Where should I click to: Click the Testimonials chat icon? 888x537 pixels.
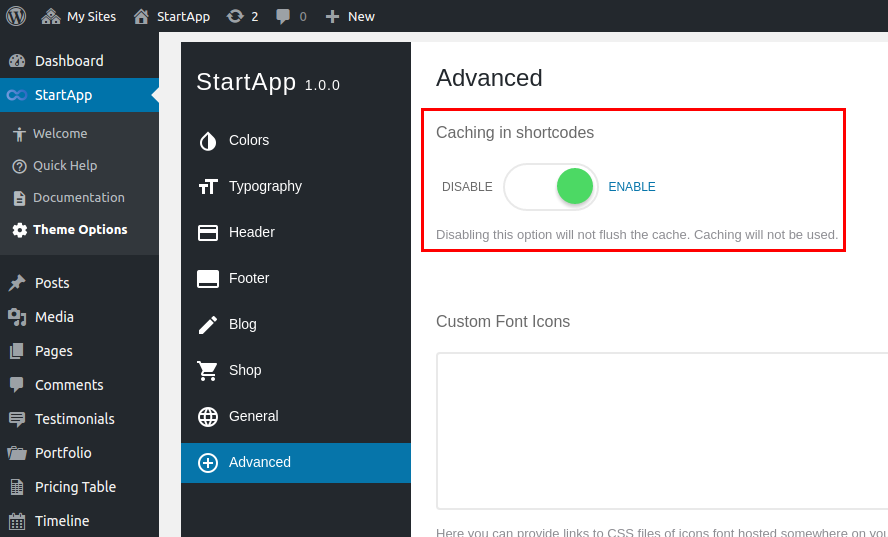point(17,419)
